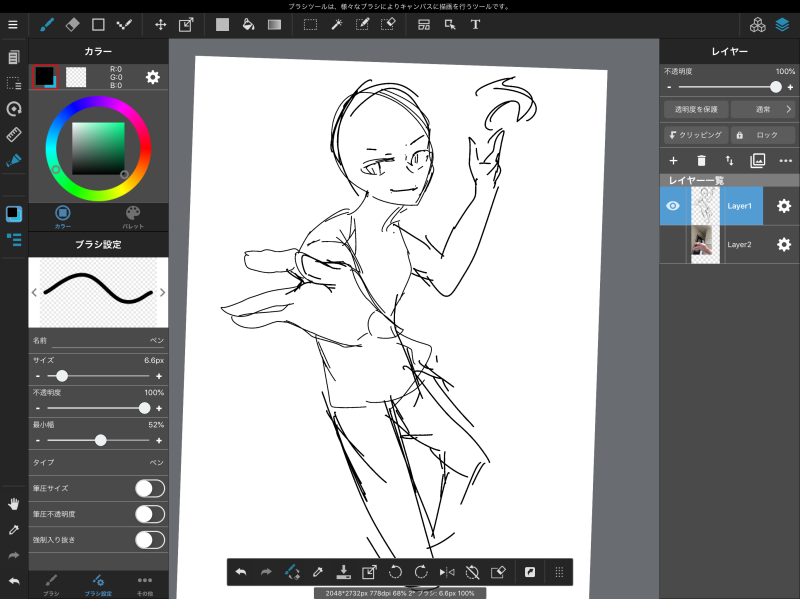Screen dimensions: 800x599
Task: Select the Eraser tool in top toolbar
Action: (x=72, y=24)
